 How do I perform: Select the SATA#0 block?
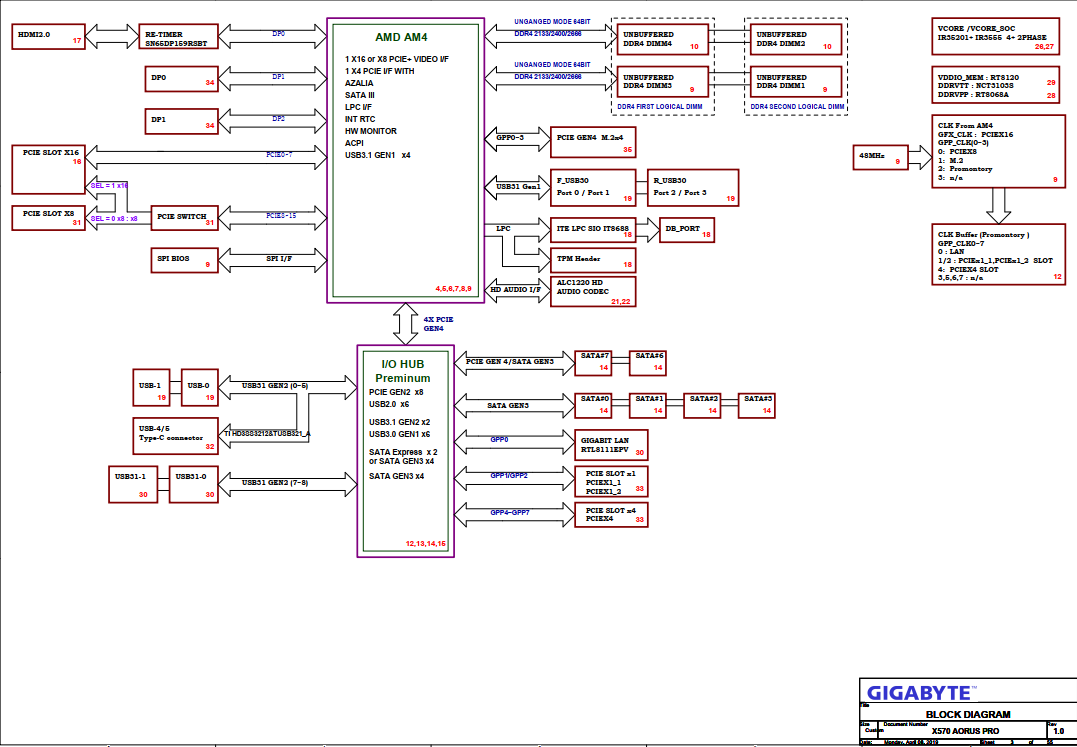point(593,405)
